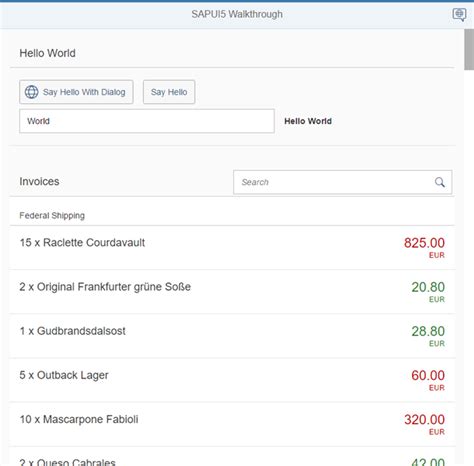Screen dimensions: 474x466
Task: Click Say Hello With Dialog button
Action: click(76, 92)
